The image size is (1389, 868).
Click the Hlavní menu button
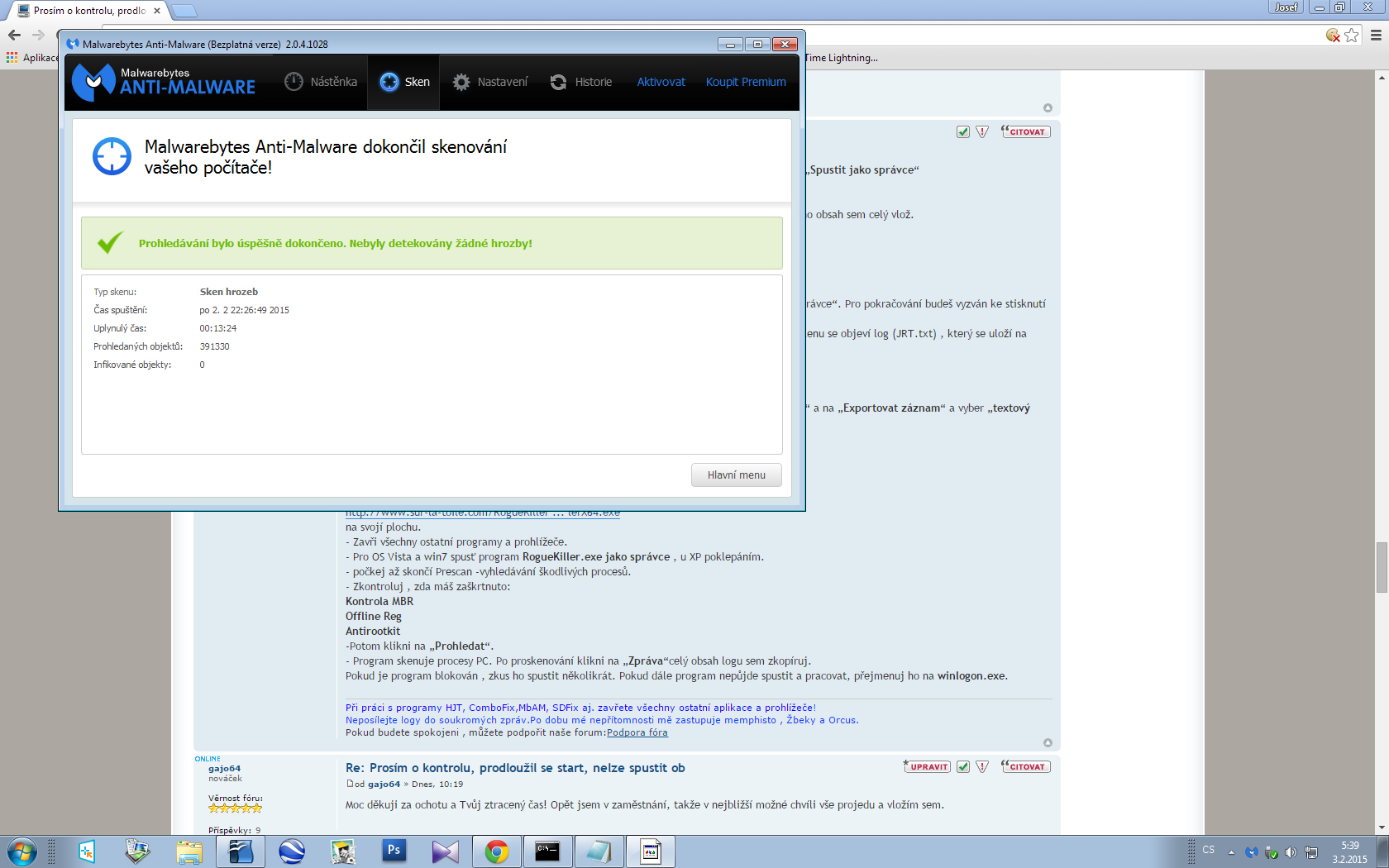736,475
